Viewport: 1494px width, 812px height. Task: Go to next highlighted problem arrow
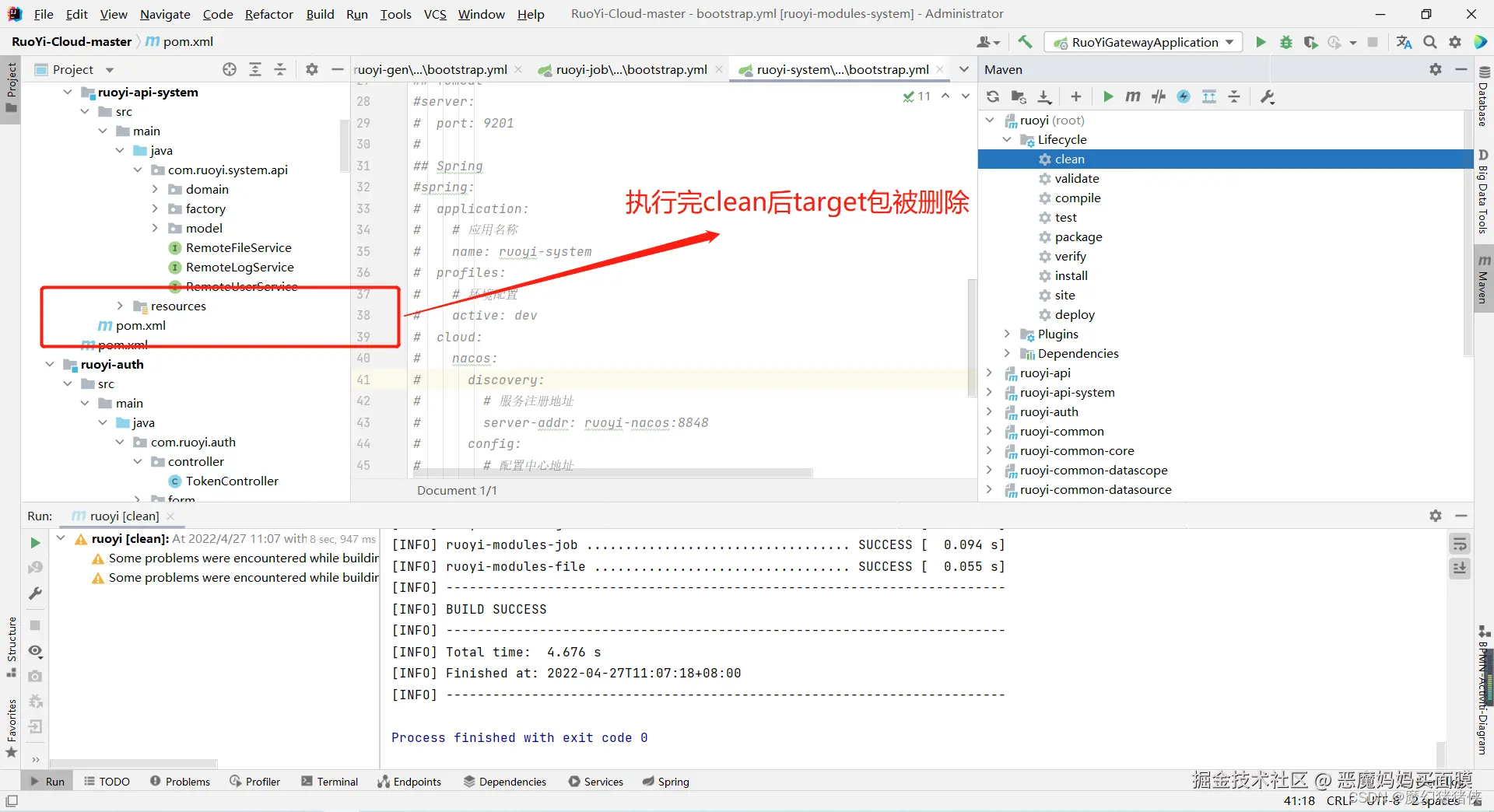click(966, 96)
